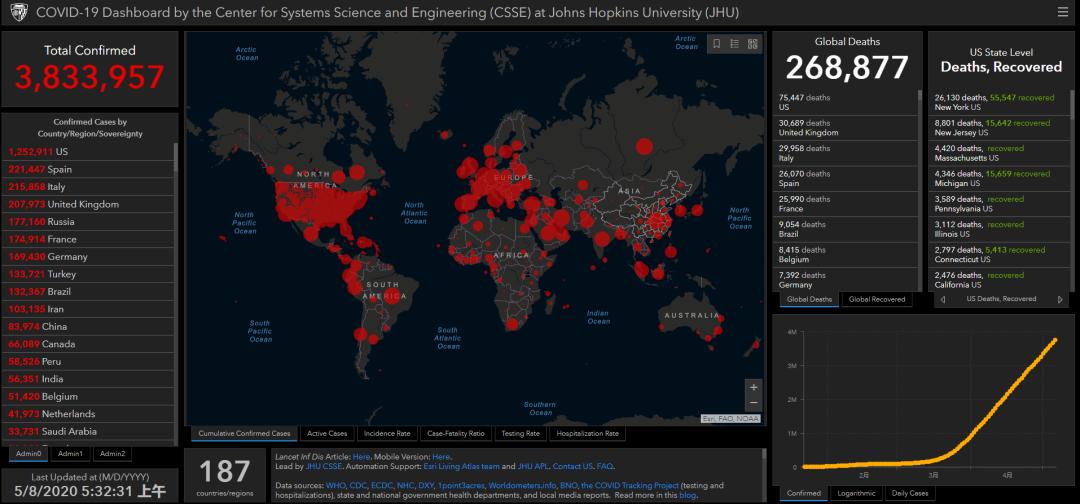
Task: Select Spain in confirmed cases list
Action: pyautogui.click(x=60, y=169)
